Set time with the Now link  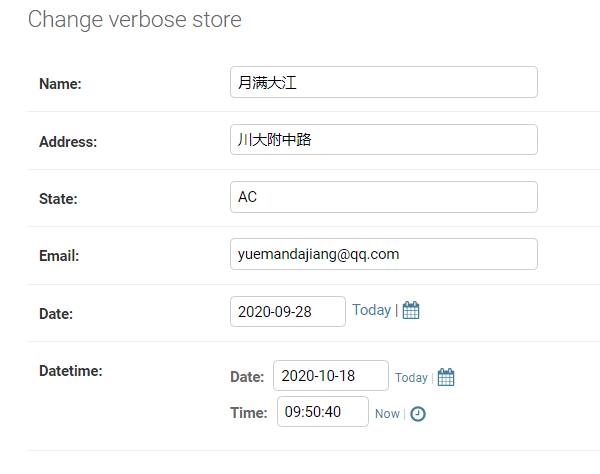[x=387, y=414]
